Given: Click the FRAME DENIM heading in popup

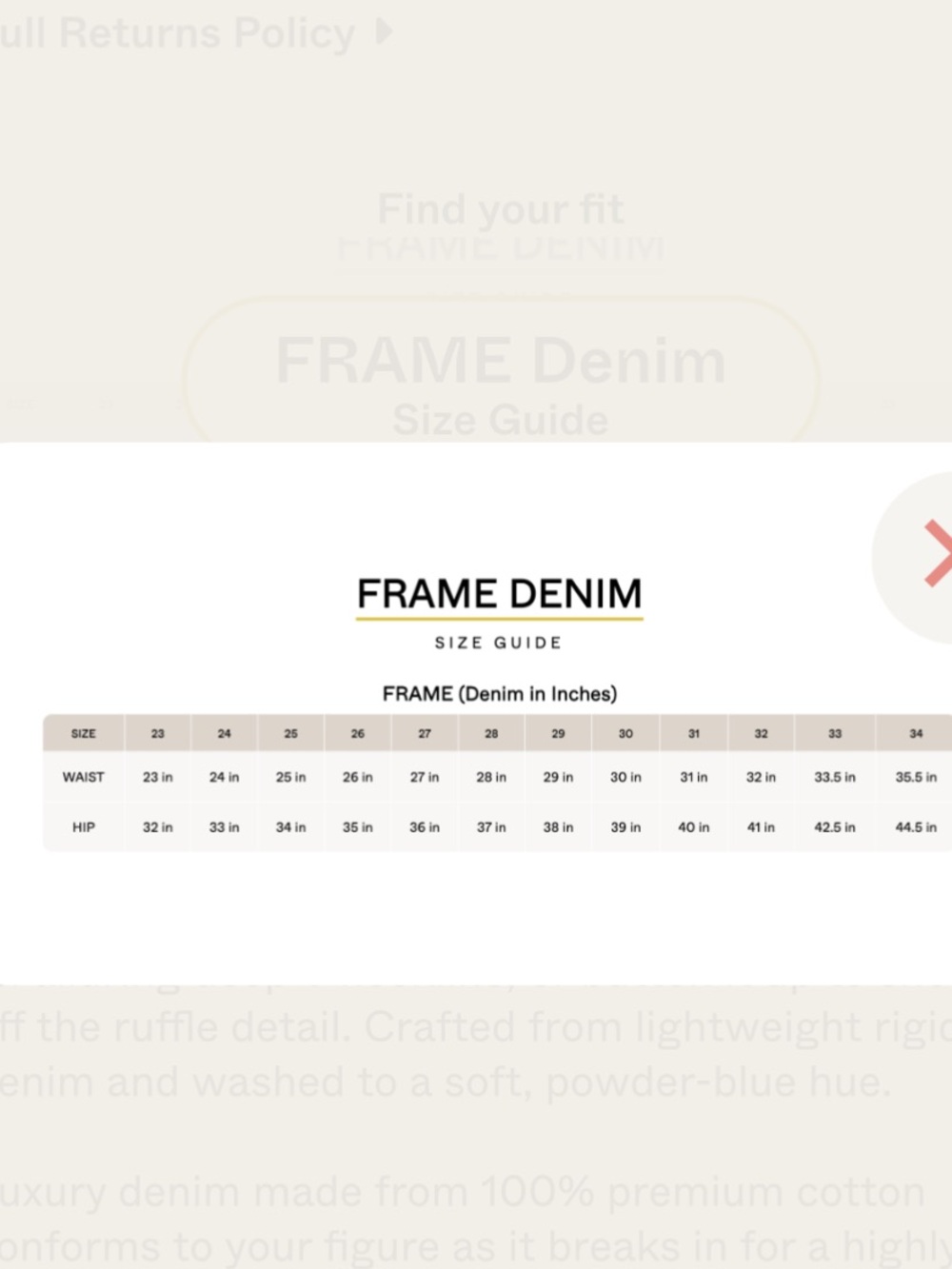Looking at the screenshot, I should click(x=500, y=593).
